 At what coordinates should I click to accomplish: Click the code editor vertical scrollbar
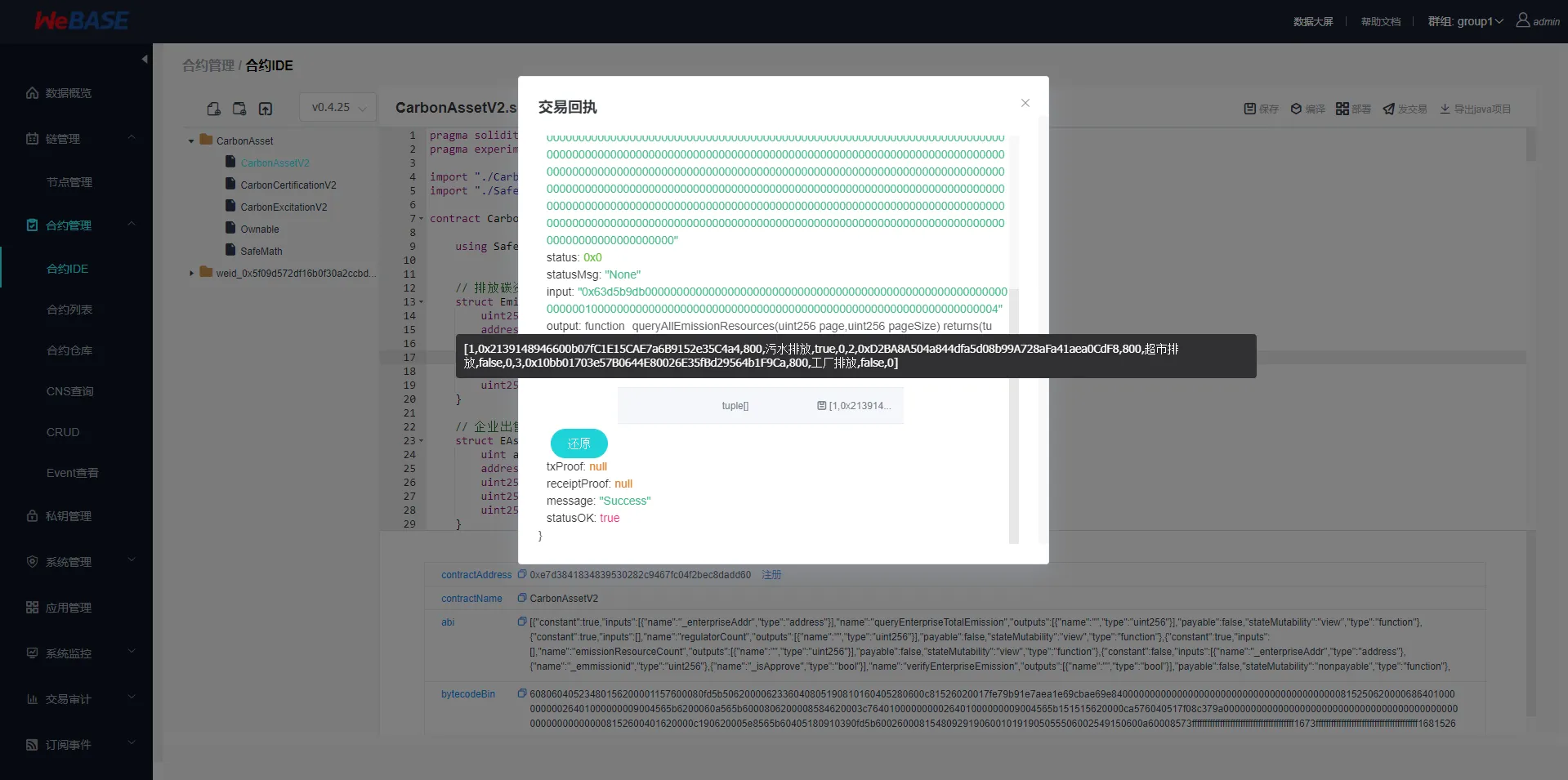tap(1531, 144)
